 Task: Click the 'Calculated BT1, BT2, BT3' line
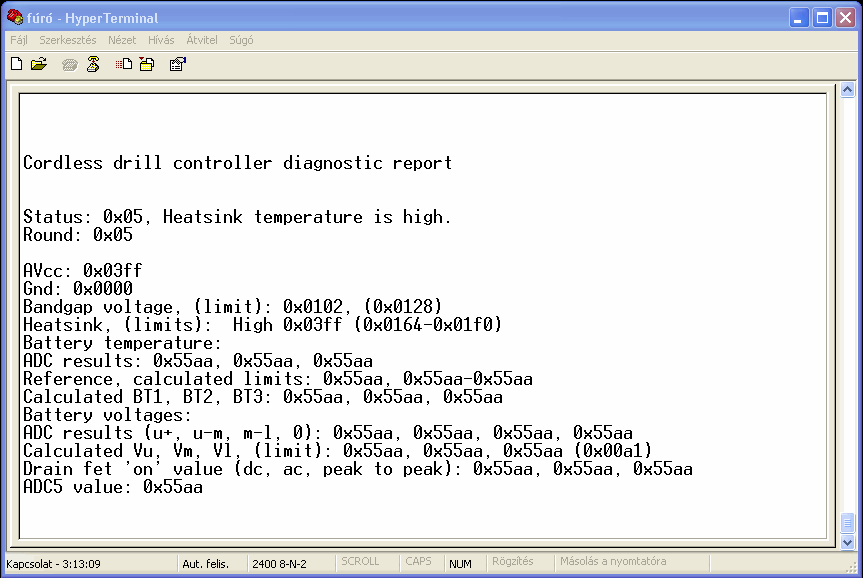[x=263, y=397]
